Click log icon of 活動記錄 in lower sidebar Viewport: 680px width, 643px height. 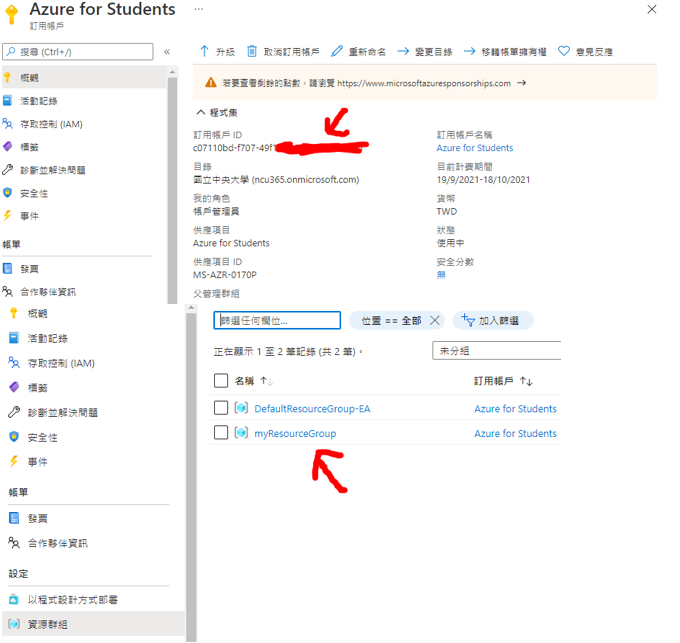coord(14,338)
